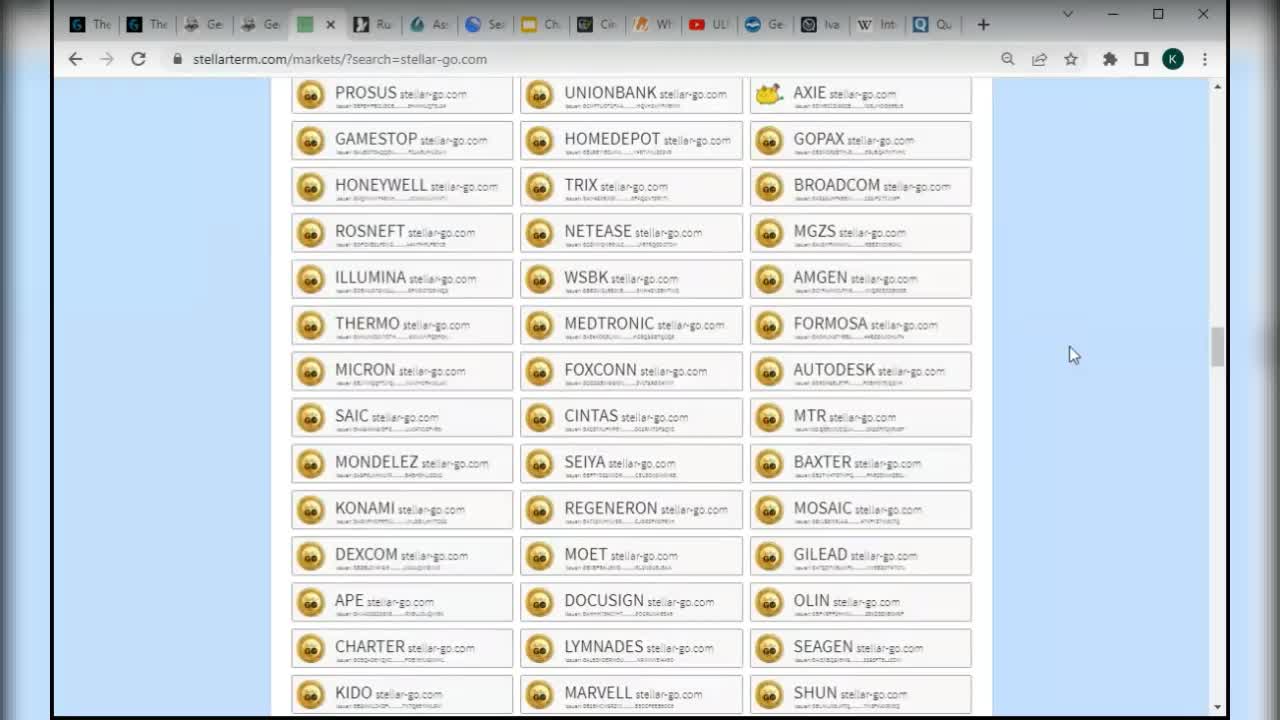Open the MOSAIC market

click(861, 509)
